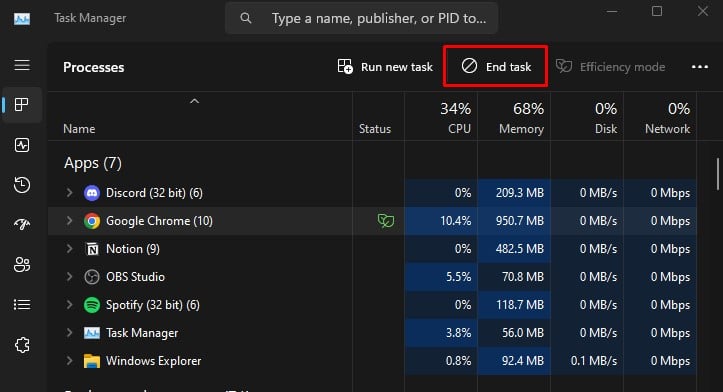Sort by the Status column

(375, 129)
